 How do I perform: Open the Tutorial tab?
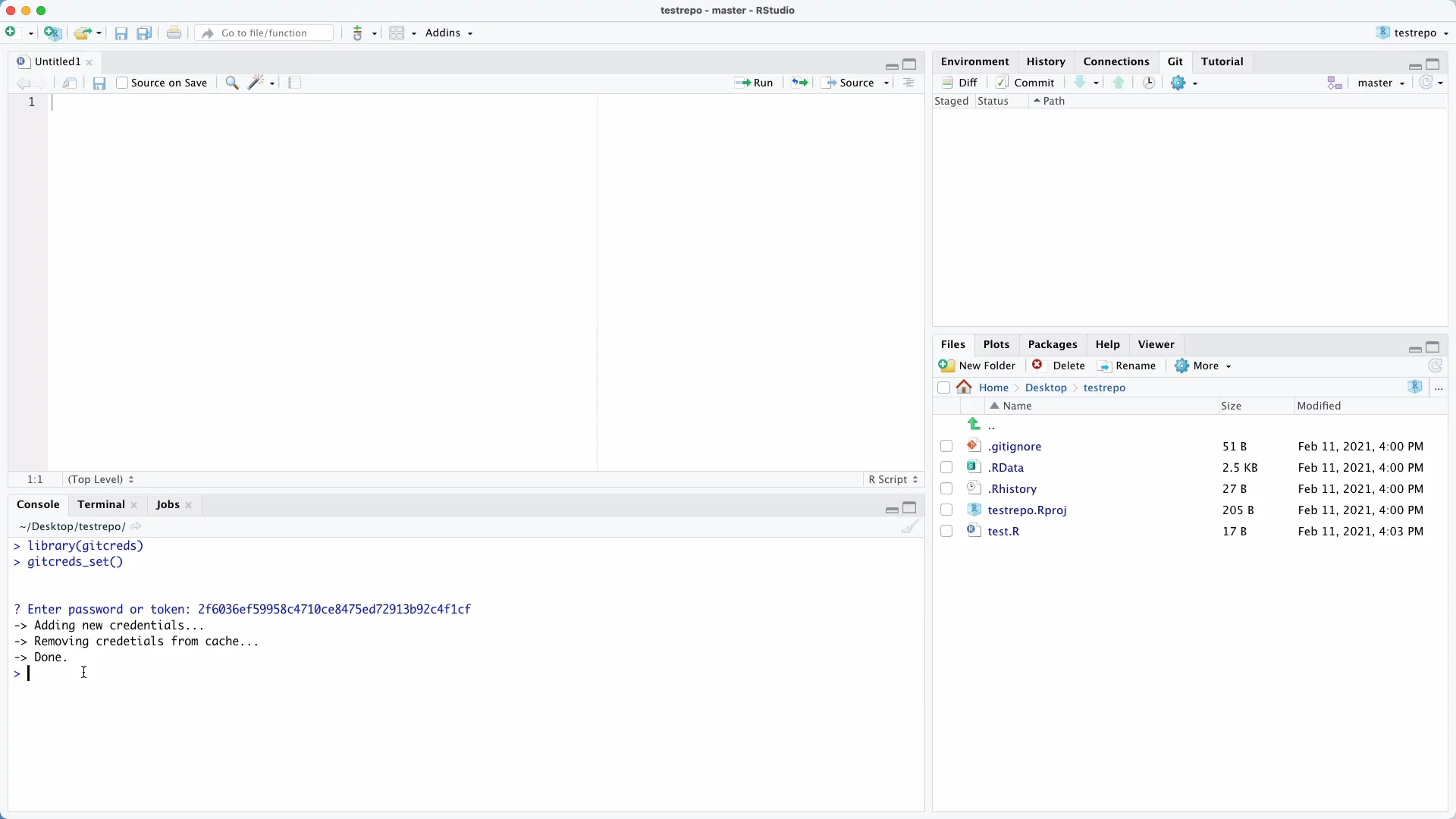point(1223,61)
